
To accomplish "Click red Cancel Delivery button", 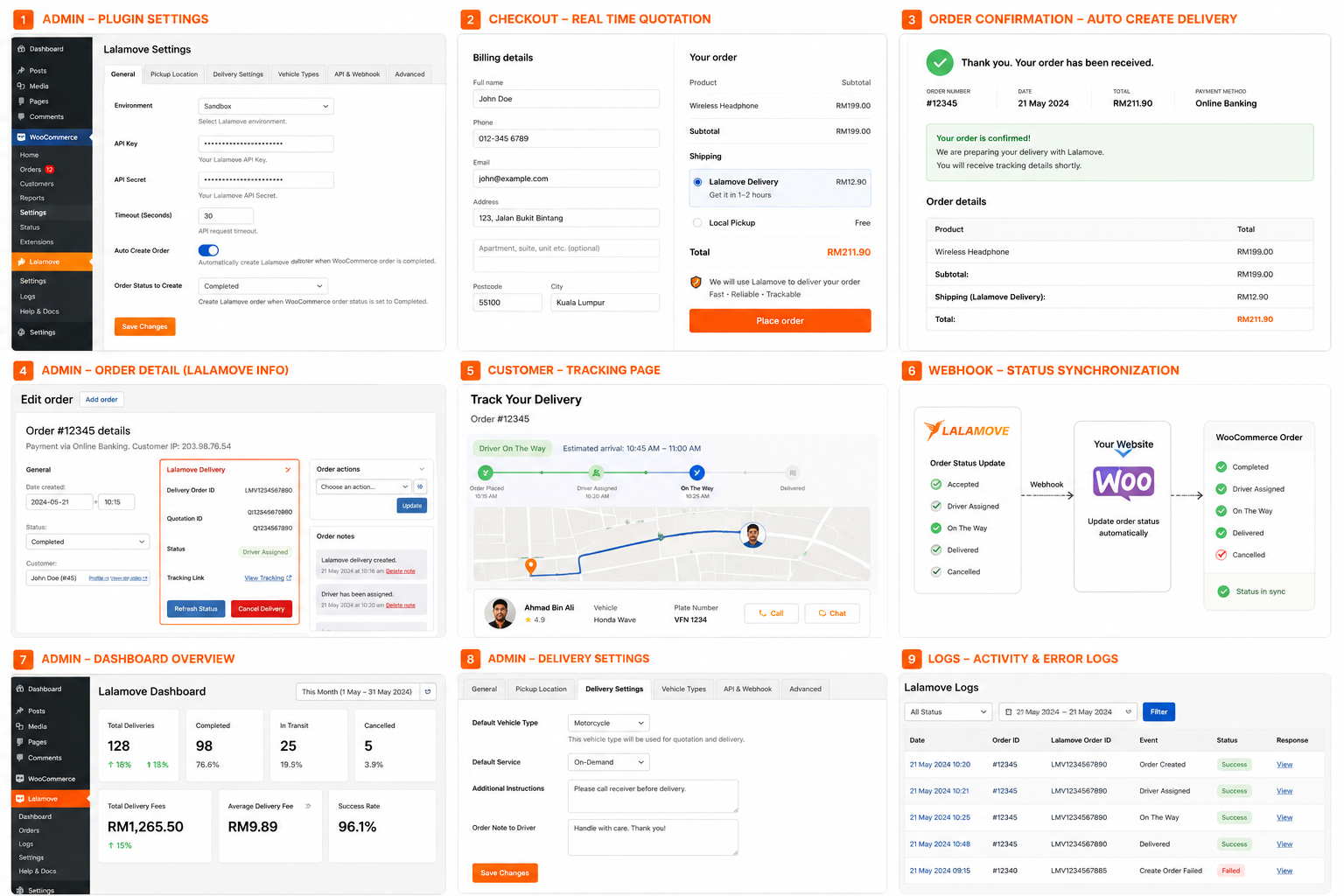I will [262, 609].
